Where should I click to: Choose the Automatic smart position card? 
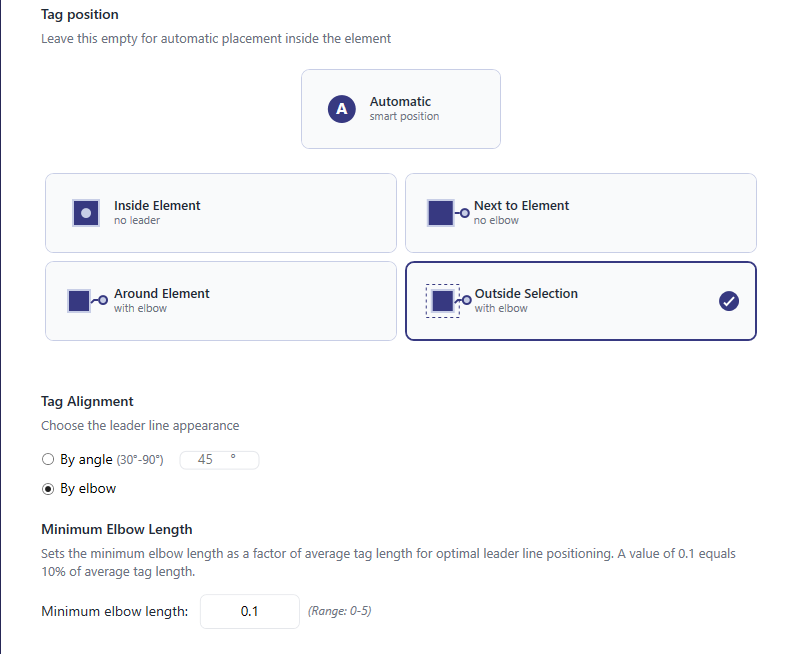pos(400,109)
